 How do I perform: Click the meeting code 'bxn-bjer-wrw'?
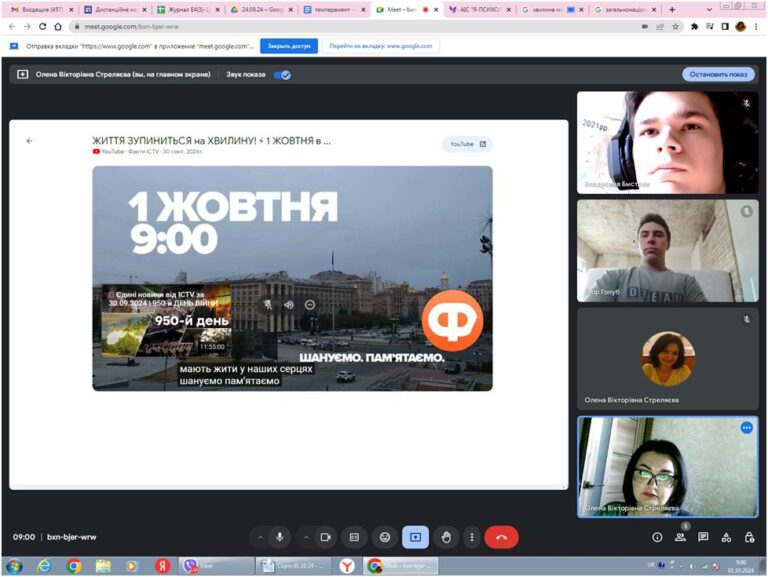[x=72, y=537]
